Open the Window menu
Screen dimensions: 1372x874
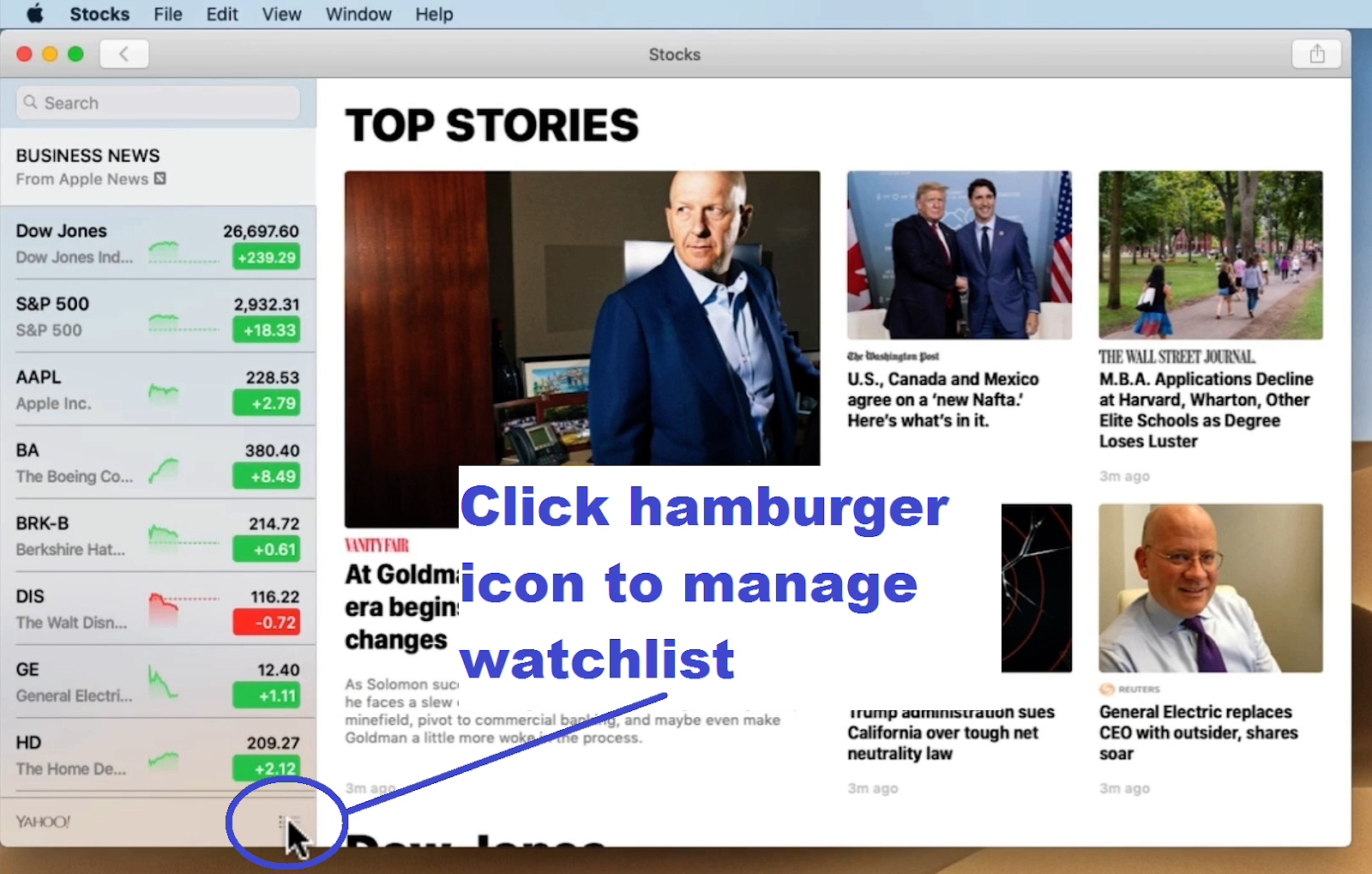[x=358, y=14]
